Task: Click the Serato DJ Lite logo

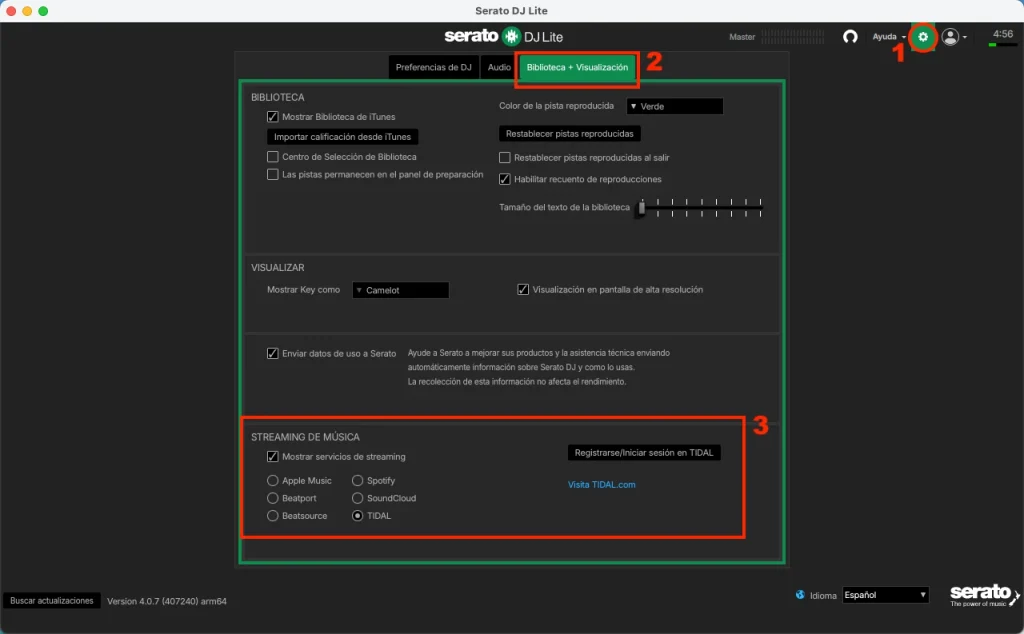Action: pos(504,36)
